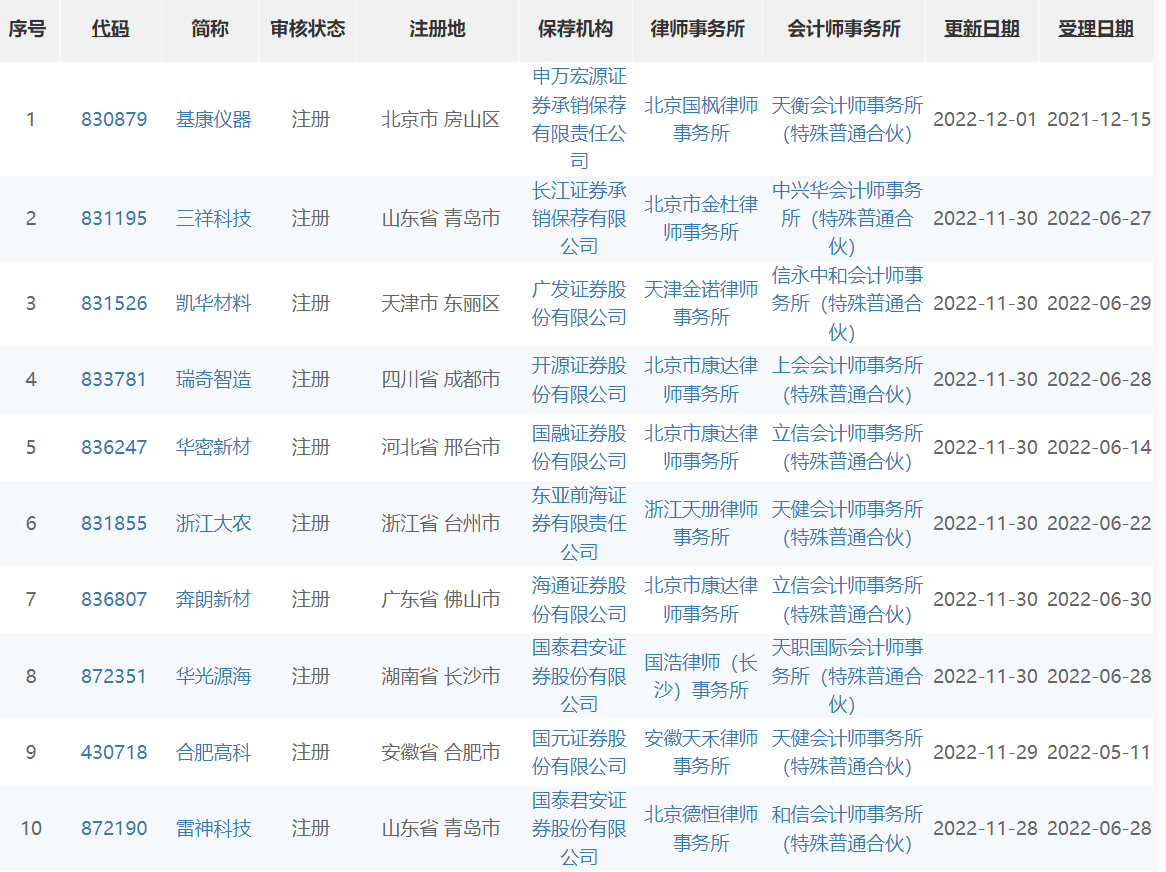Image resolution: width=1166 pixels, height=872 pixels.
Task: Open sponsor 海通证券股份有限公司
Action: coord(579,599)
